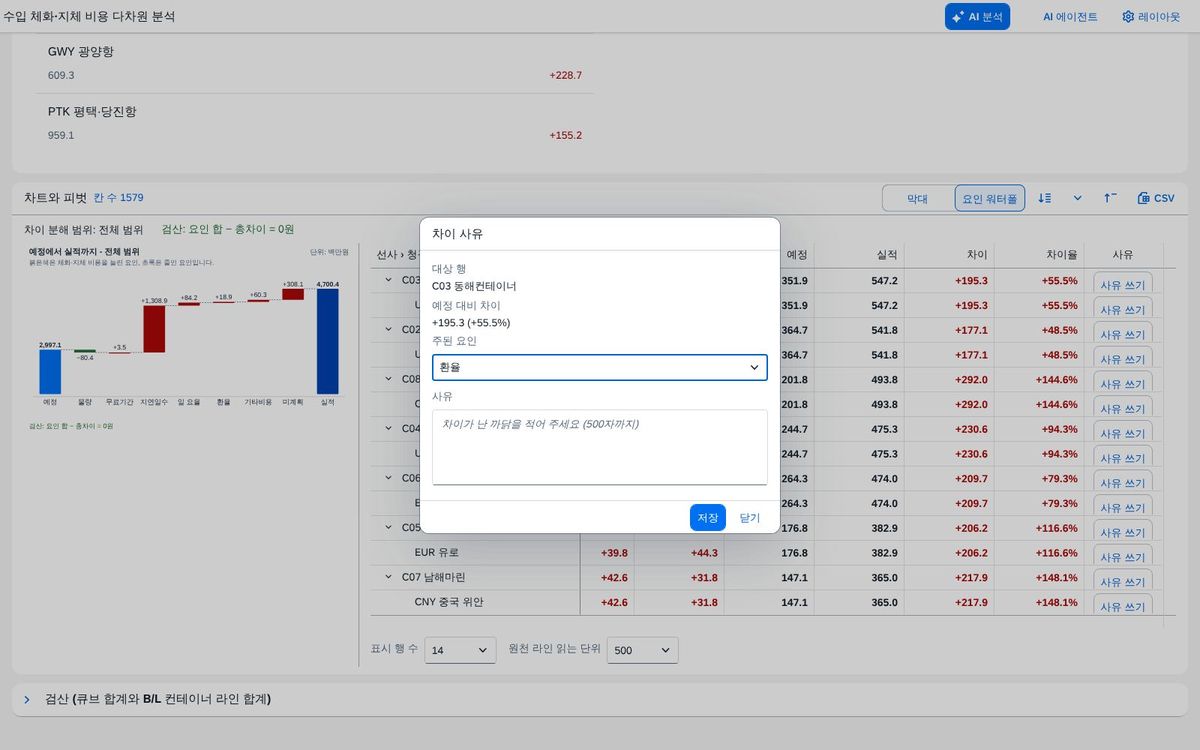Click the CNY 중국 위안 row label

pyautogui.click(x=450, y=603)
